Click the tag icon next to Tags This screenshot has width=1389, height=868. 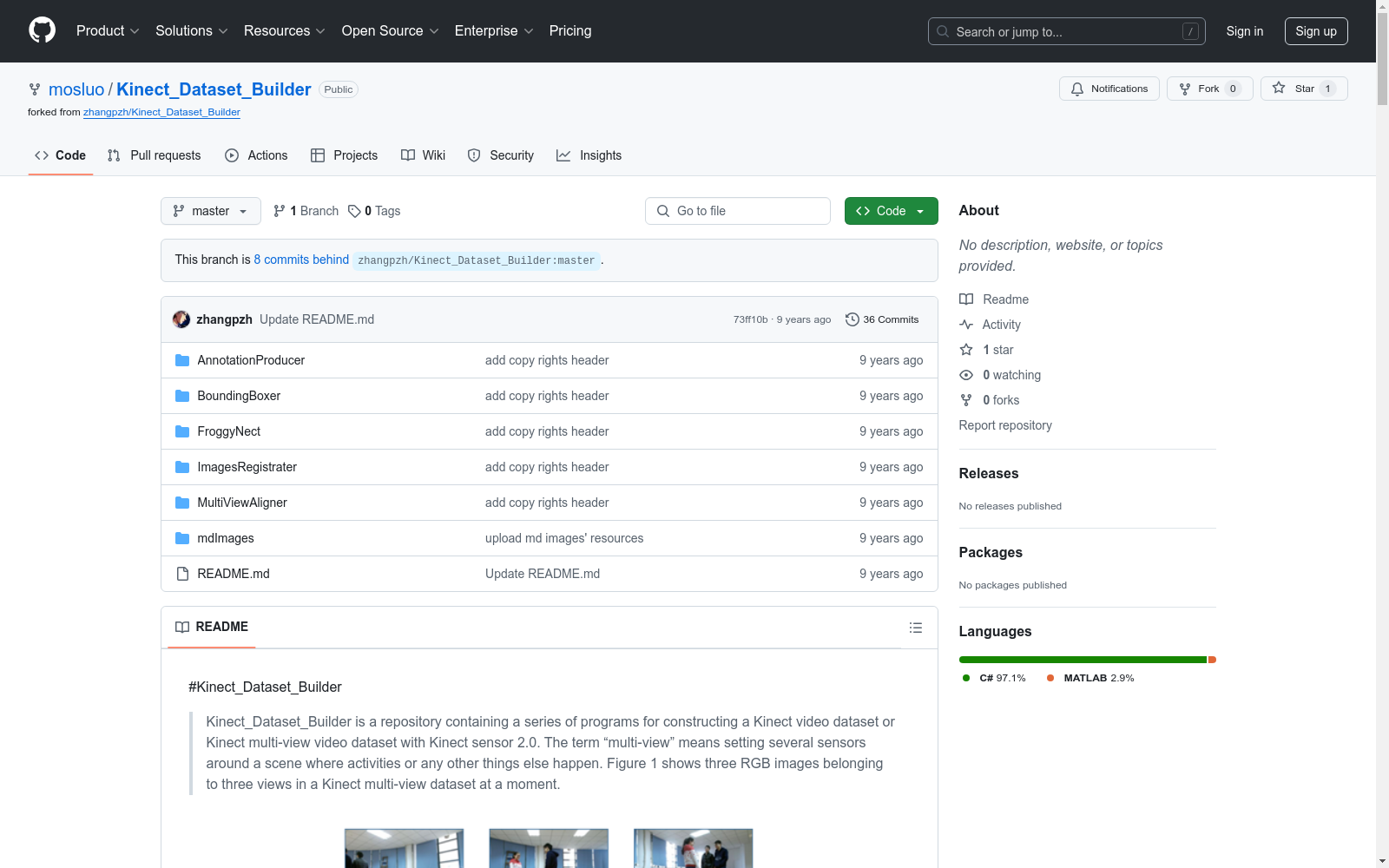(x=354, y=211)
